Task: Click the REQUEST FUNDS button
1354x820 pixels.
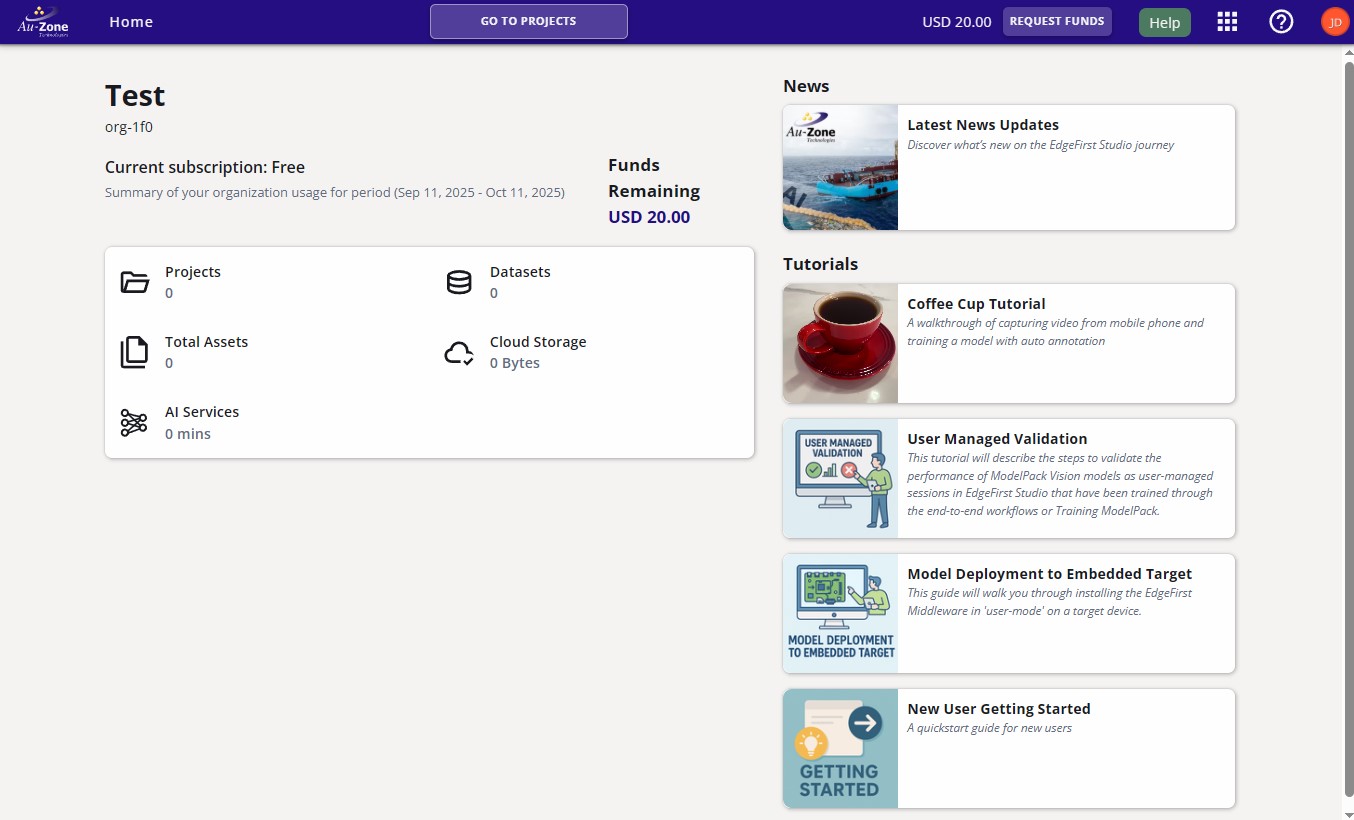Action: tap(1057, 21)
